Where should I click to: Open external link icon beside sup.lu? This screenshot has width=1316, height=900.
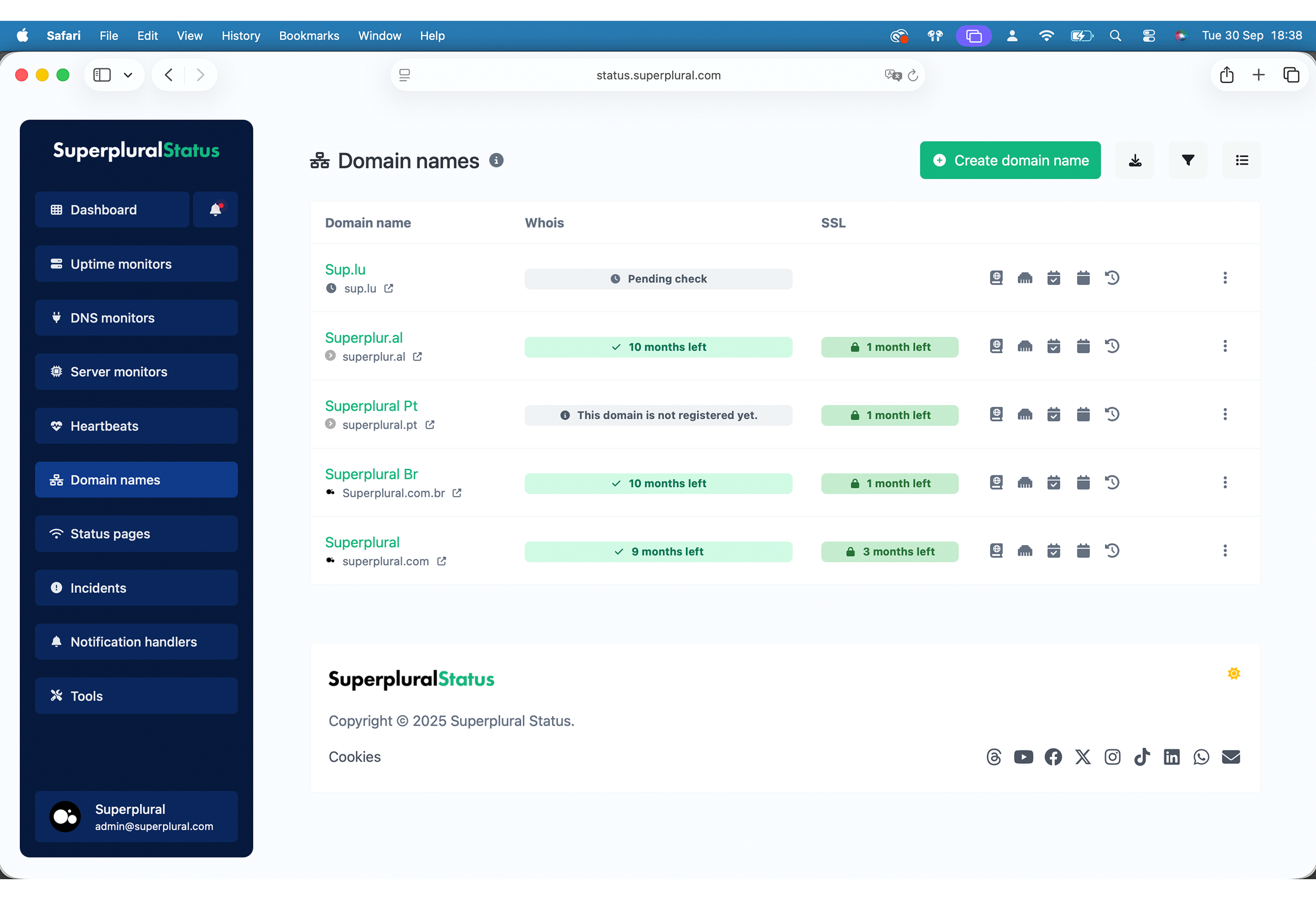tap(388, 288)
